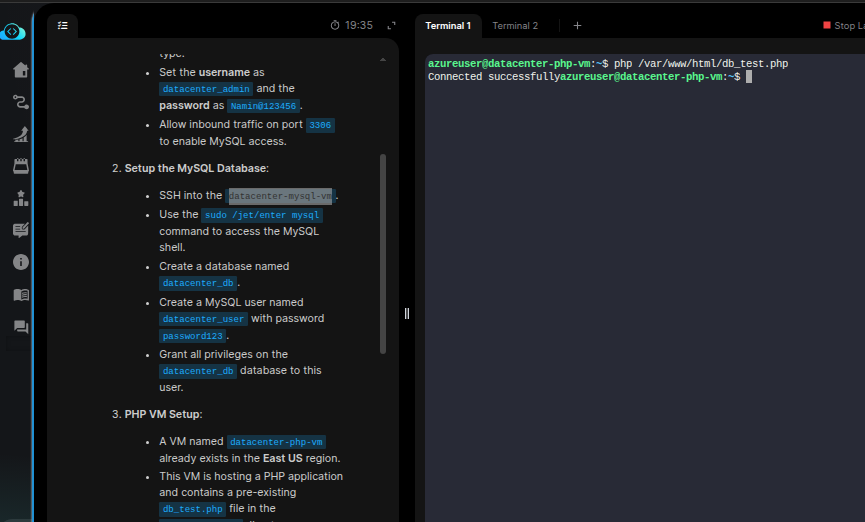The width and height of the screenshot is (865, 522).
Task: Switch to the Terminal 1 tab
Action: pos(447,25)
